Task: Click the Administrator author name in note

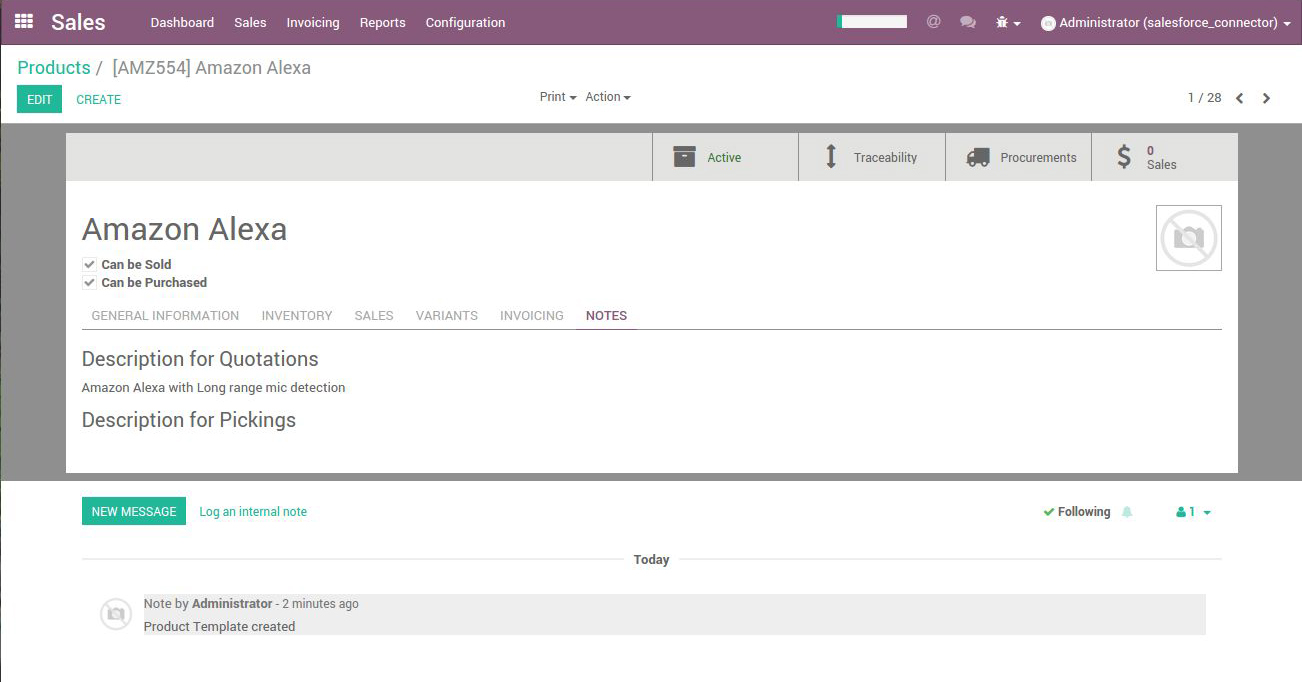Action: 232,604
